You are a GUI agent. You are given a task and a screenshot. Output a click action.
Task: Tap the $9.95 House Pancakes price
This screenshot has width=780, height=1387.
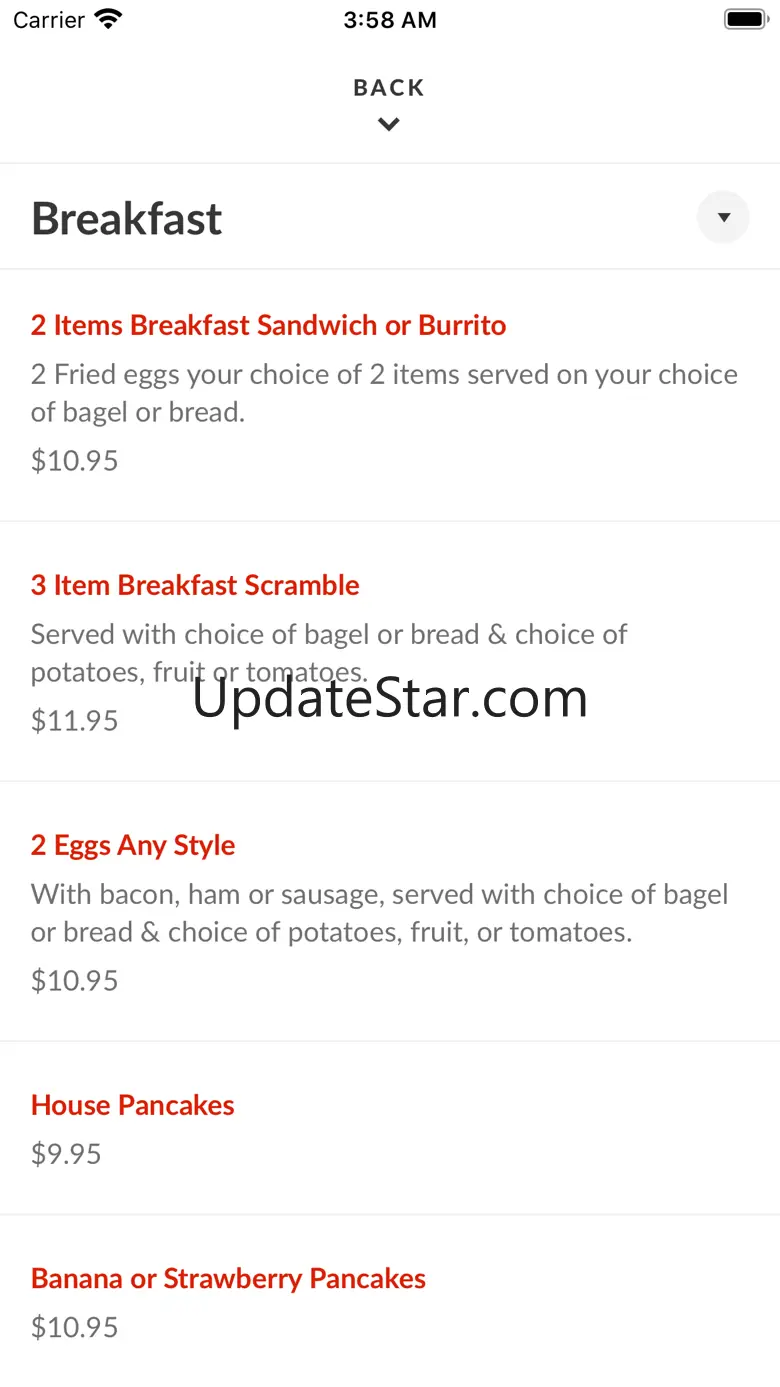point(66,1154)
